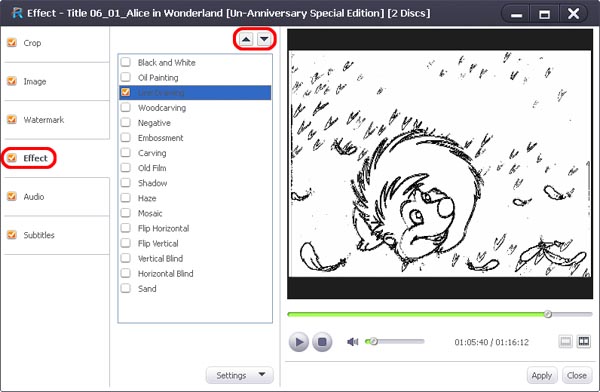Adjust the volume slider
Viewport: 600px width, 392px height.
(395, 341)
